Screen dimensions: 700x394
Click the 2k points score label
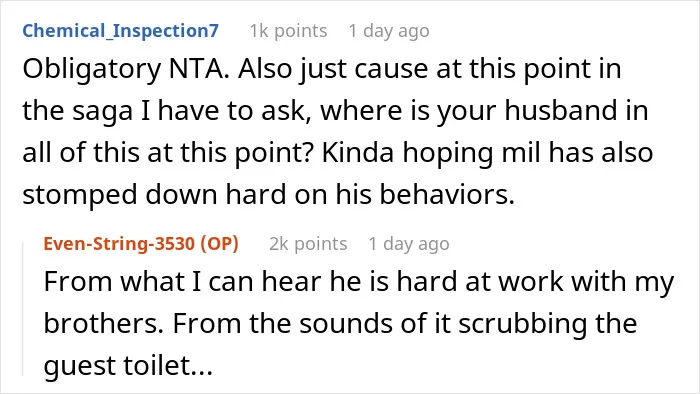(308, 244)
